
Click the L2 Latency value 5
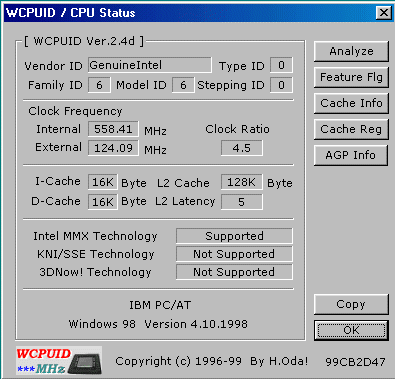pyautogui.click(x=242, y=202)
